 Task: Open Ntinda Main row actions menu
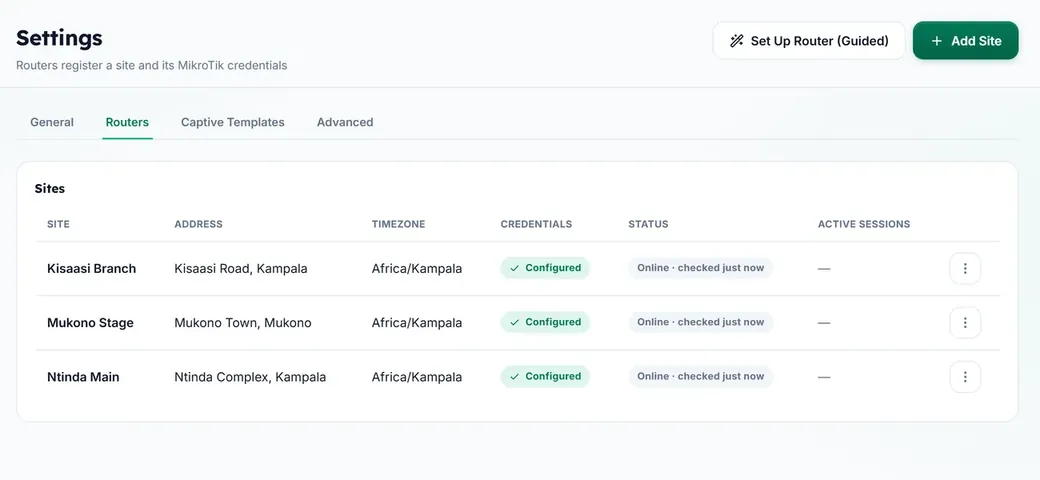pyautogui.click(x=965, y=377)
